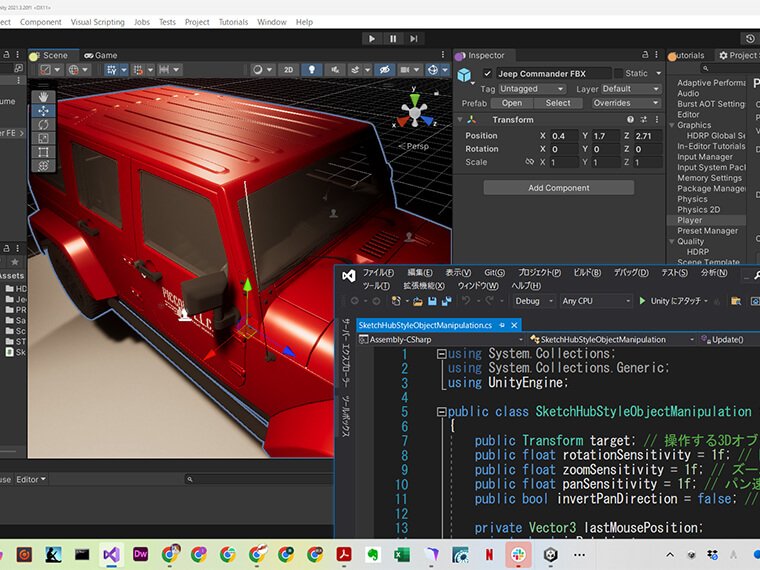Screen dimensions: 760x570
Task: Select the Hand (view) tool in the Scene
Action: 43,96
